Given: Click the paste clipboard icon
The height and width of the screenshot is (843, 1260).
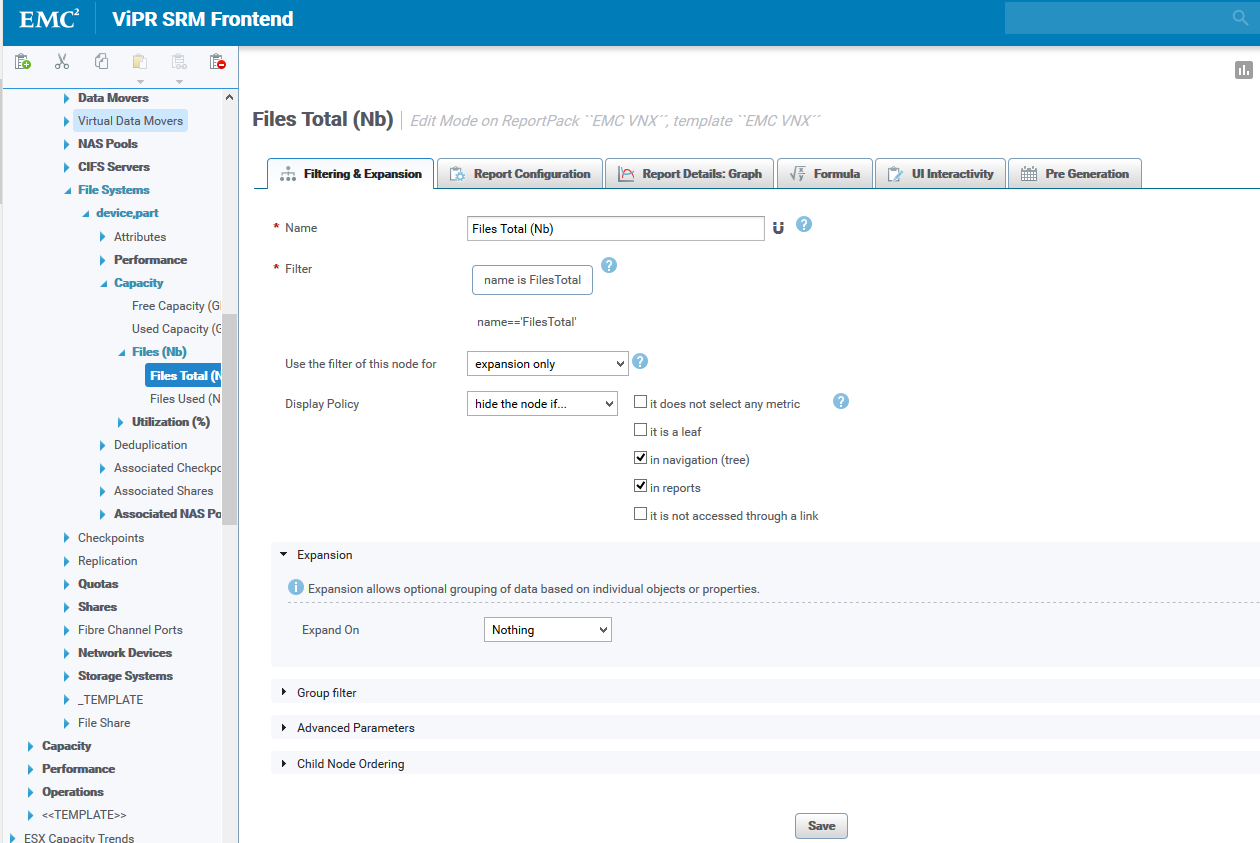Looking at the screenshot, I should point(140,62).
